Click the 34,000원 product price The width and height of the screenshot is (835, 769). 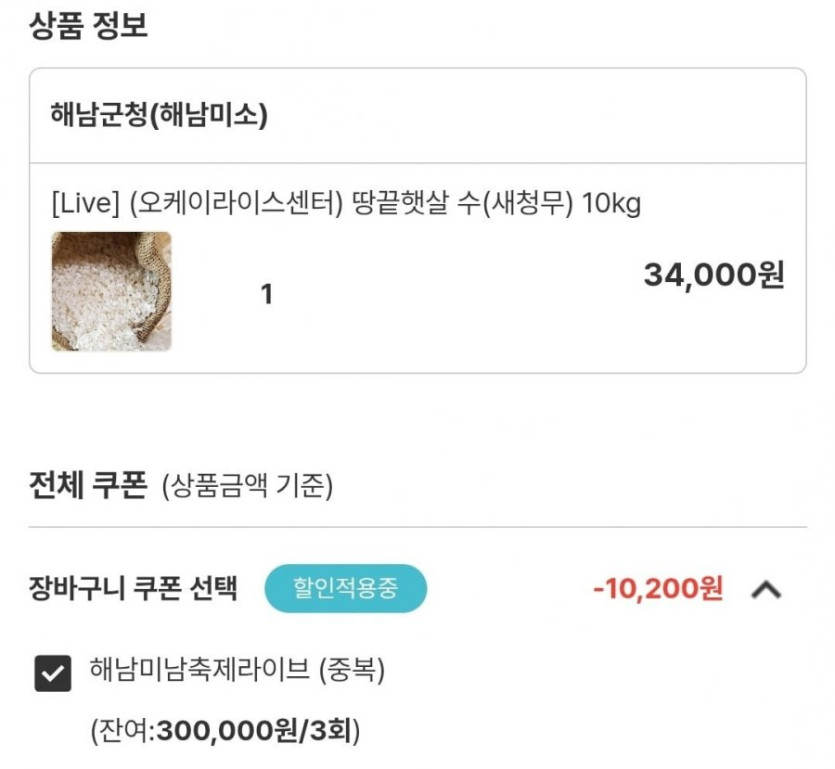(x=713, y=274)
